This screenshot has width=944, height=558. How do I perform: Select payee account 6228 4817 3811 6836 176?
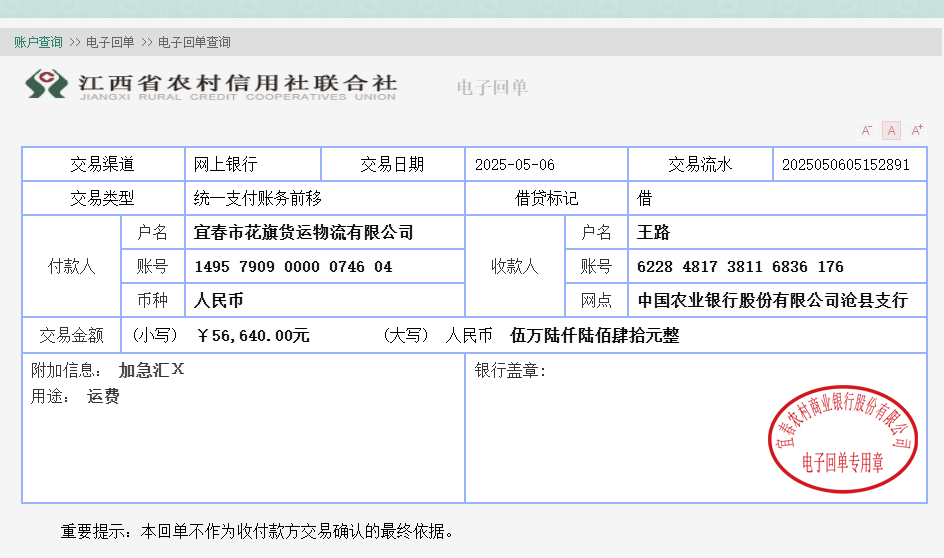click(x=740, y=267)
